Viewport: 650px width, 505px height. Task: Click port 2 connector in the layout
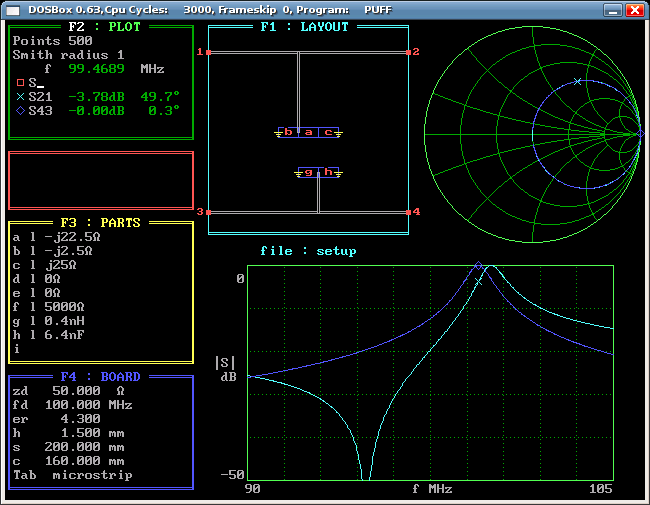[408, 52]
